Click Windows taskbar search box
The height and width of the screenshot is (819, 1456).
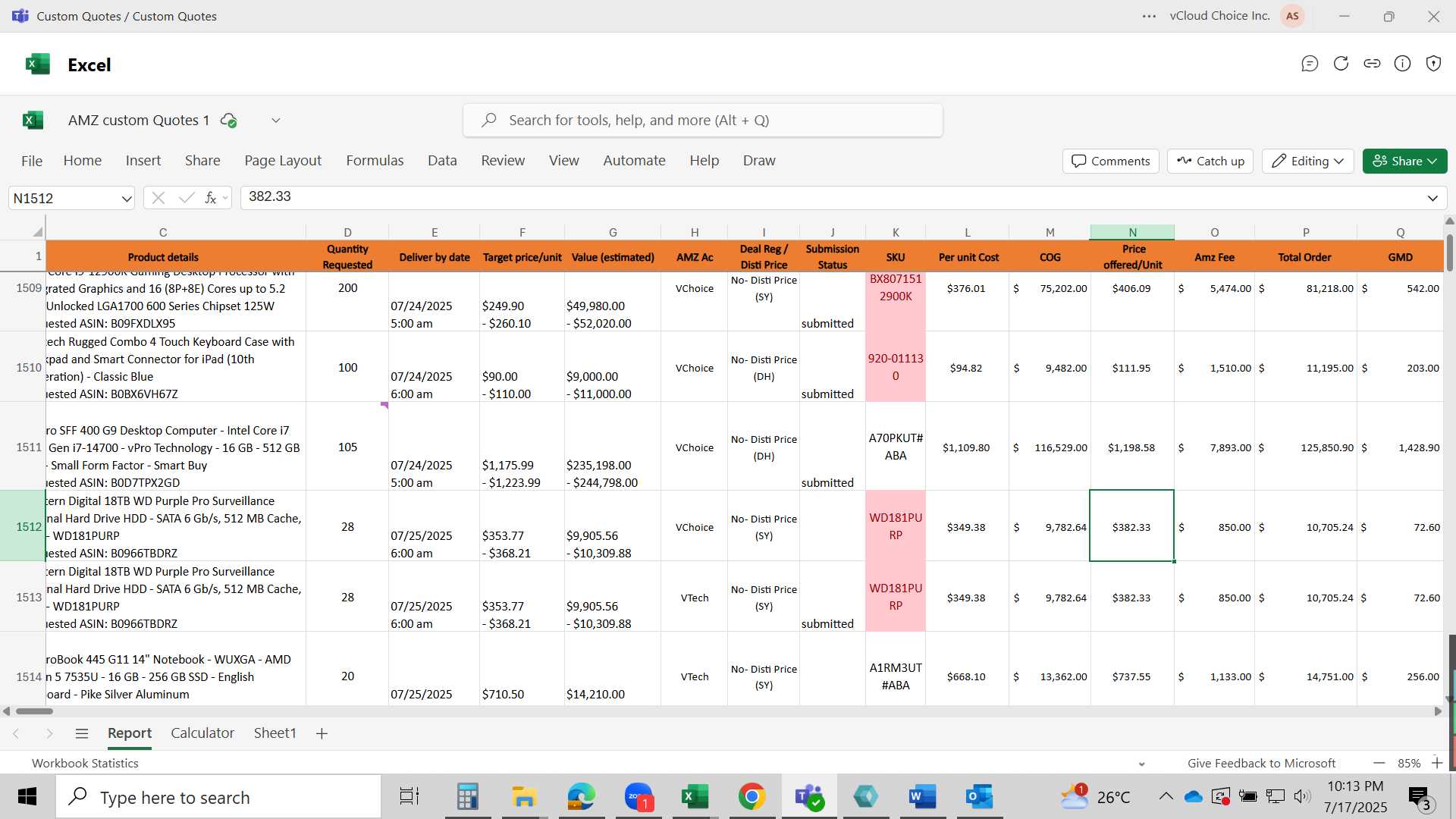tap(218, 797)
